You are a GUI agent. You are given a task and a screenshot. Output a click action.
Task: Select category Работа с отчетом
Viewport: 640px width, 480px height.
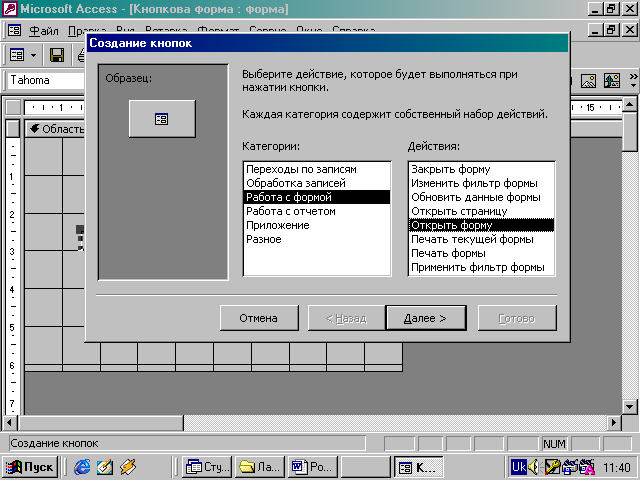[x=317, y=211]
